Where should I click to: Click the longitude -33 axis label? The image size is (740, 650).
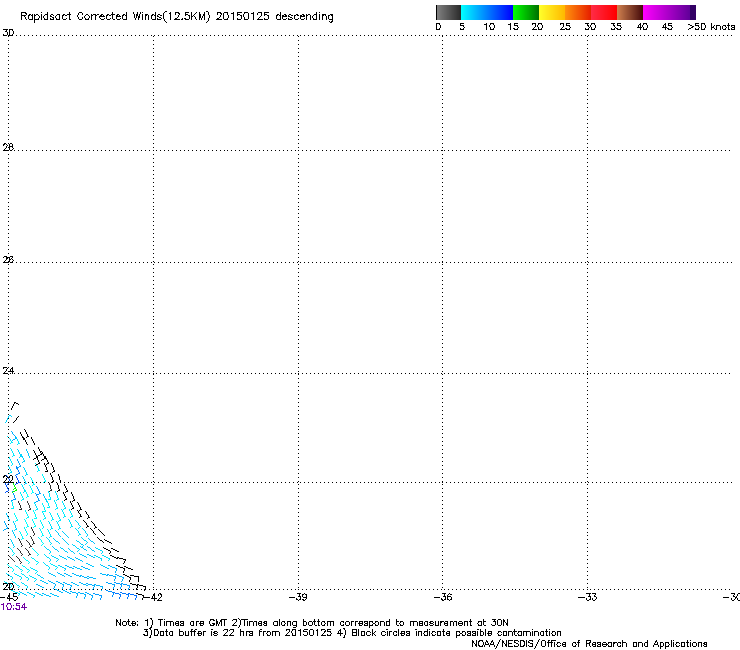588,597
